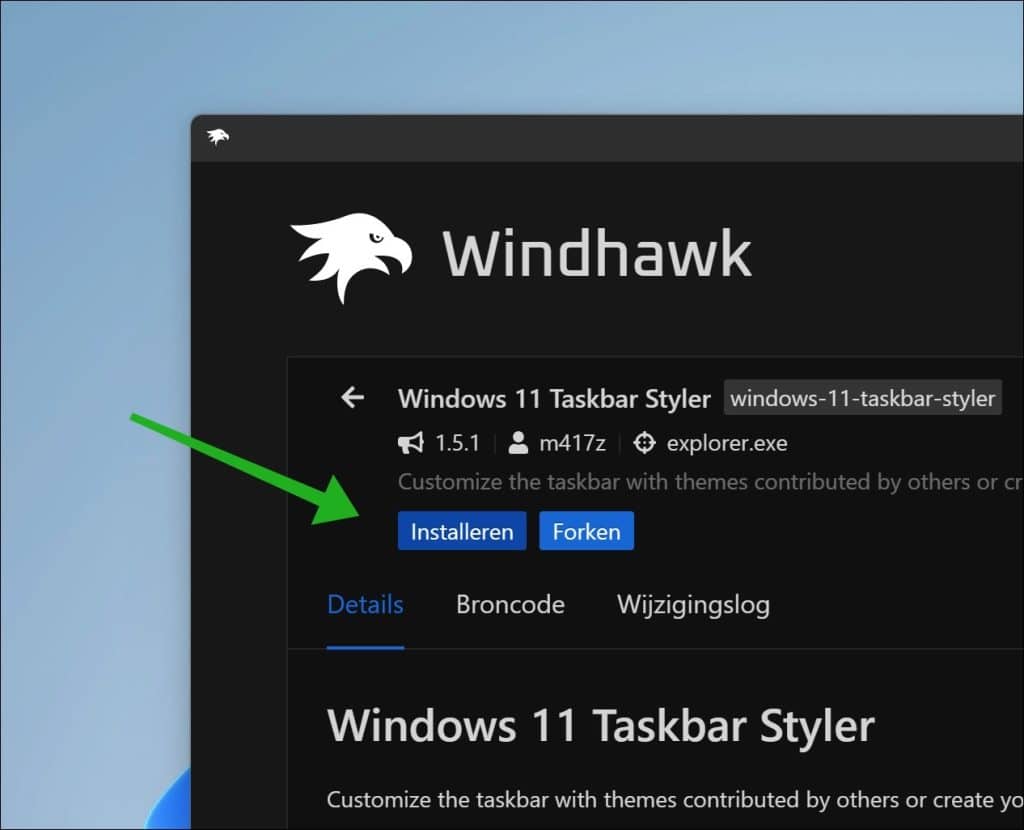Click the windows-11-taskbar-styler ID badge
This screenshot has width=1024, height=830.
[x=862, y=399]
